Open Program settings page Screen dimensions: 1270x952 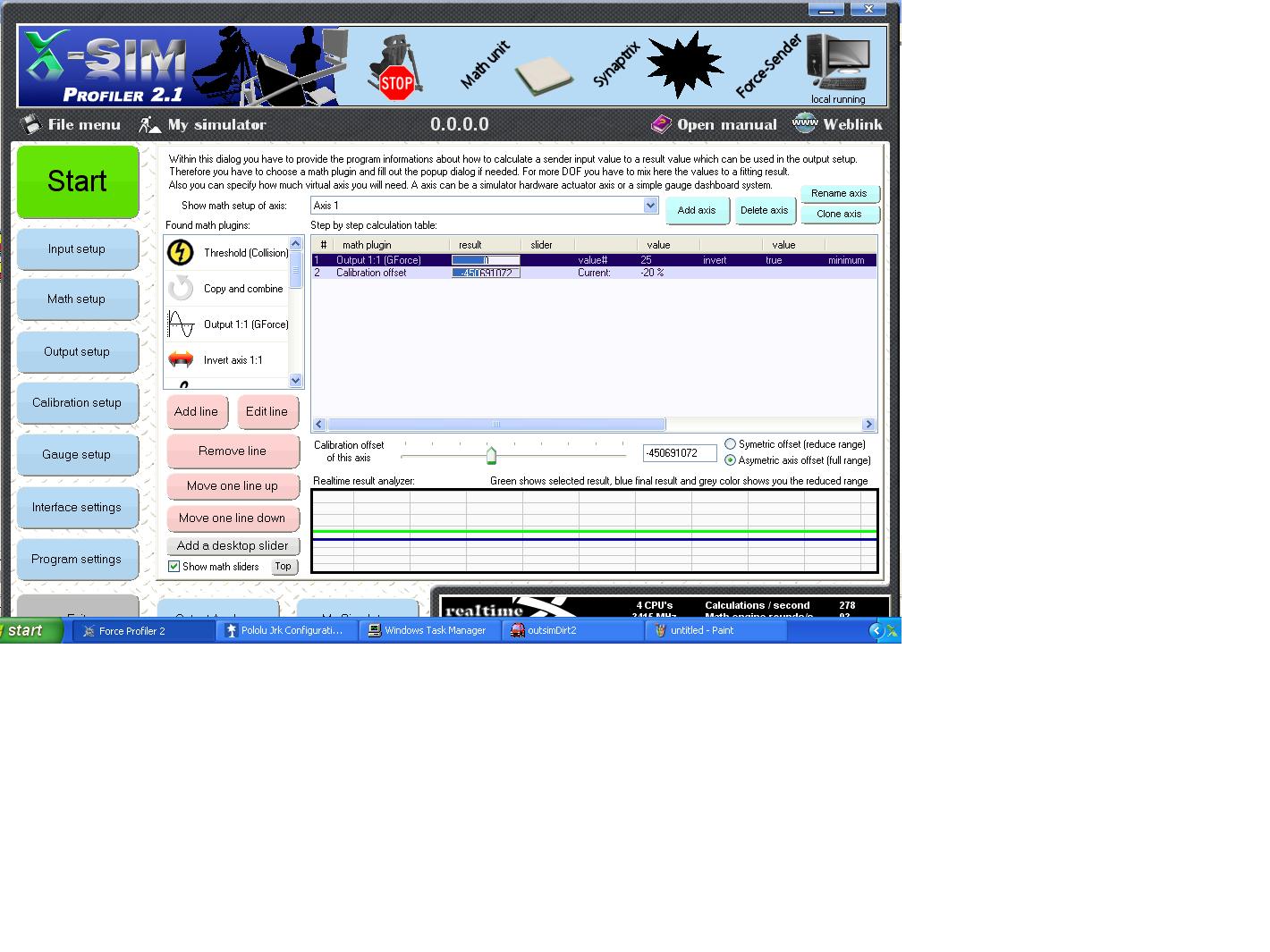(77, 560)
